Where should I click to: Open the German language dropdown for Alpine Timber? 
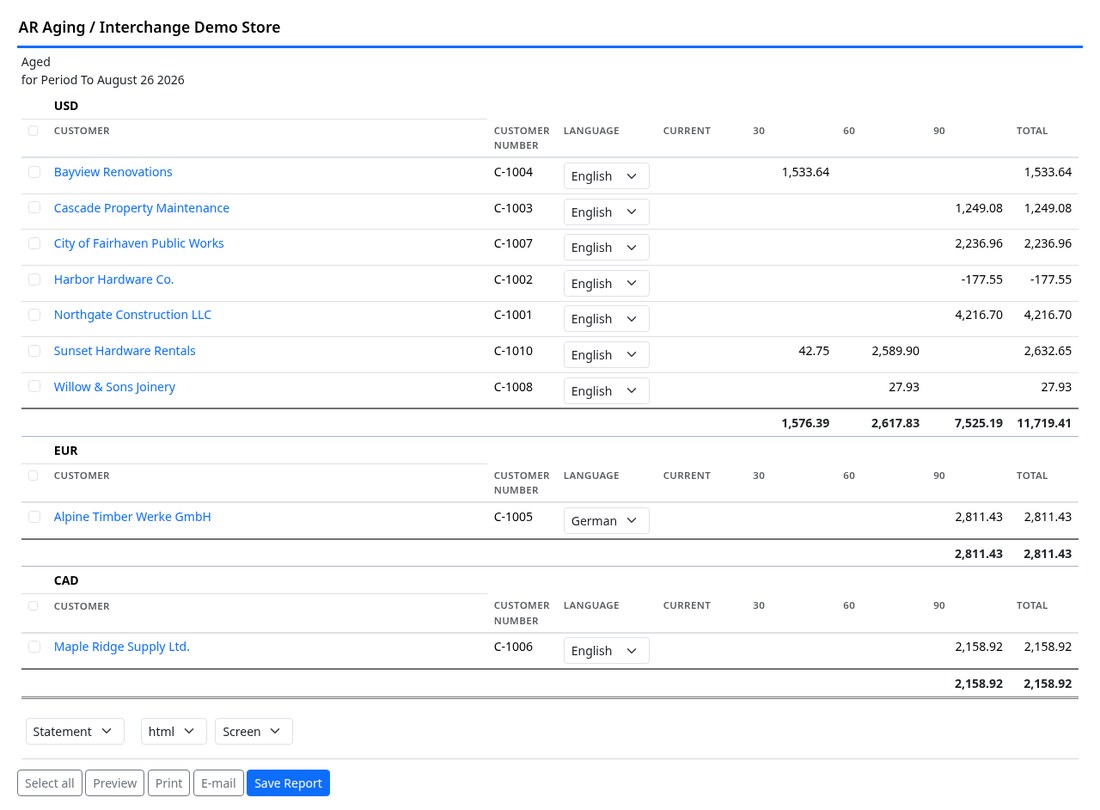click(x=606, y=520)
